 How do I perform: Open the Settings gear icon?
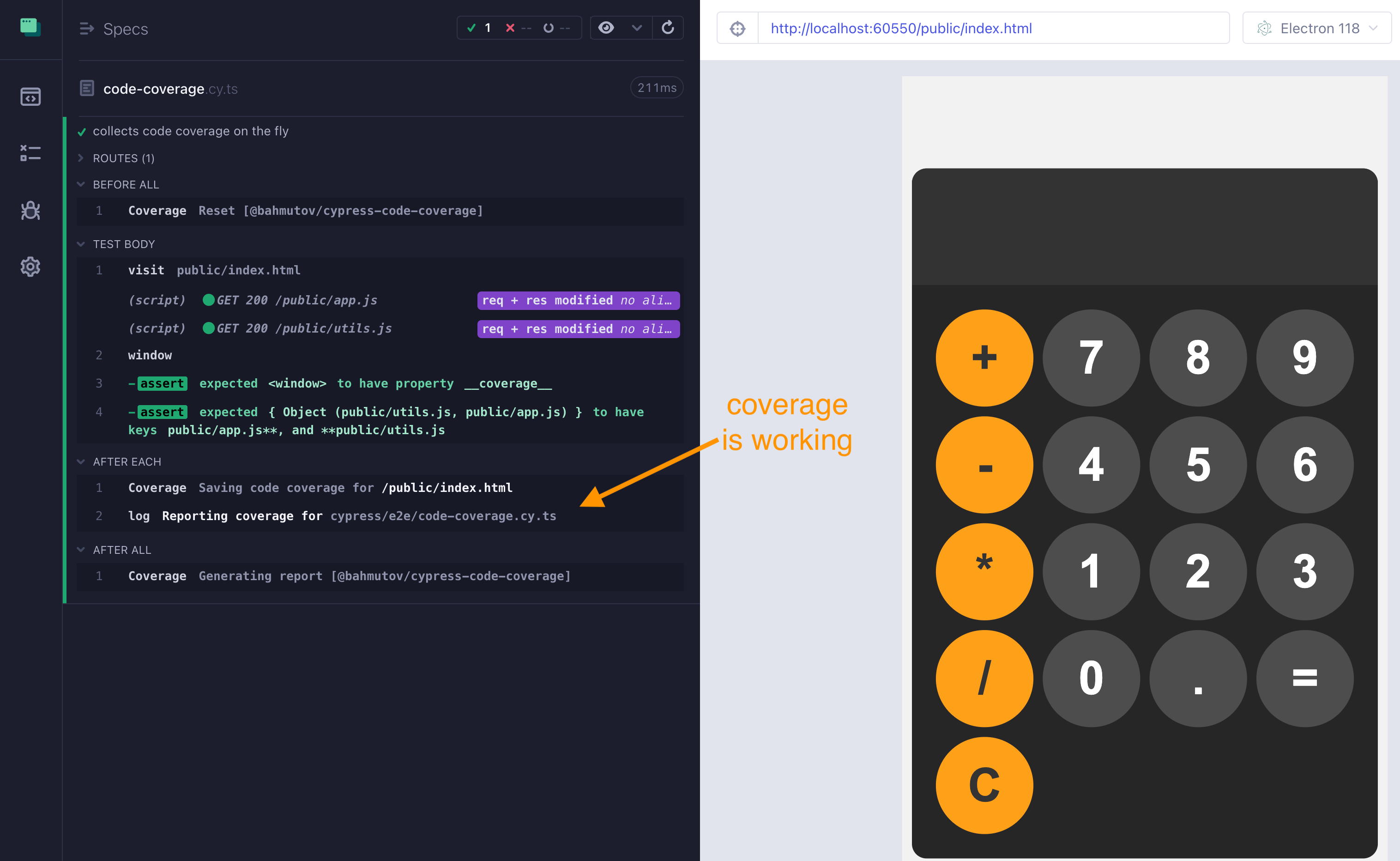tap(30, 267)
